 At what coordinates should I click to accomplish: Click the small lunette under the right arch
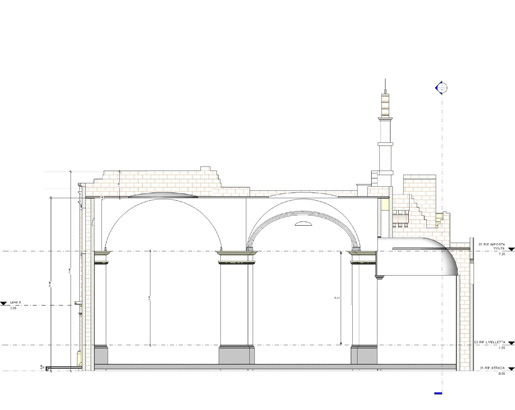[x=303, y=224]
